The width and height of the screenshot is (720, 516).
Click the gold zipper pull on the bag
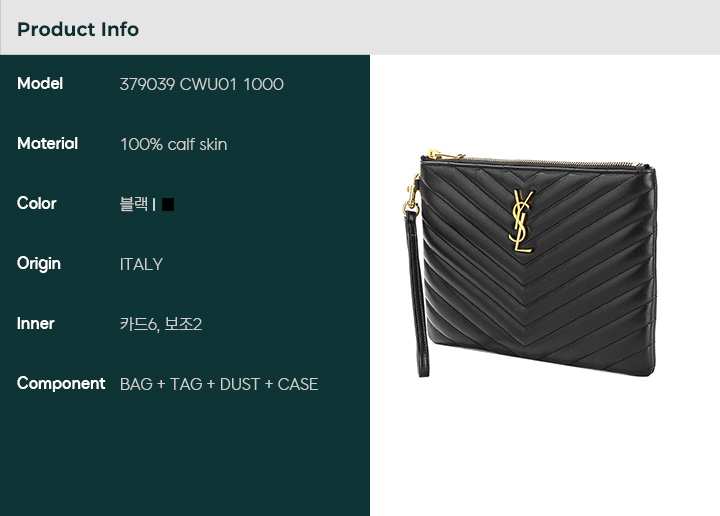point(442,155)
